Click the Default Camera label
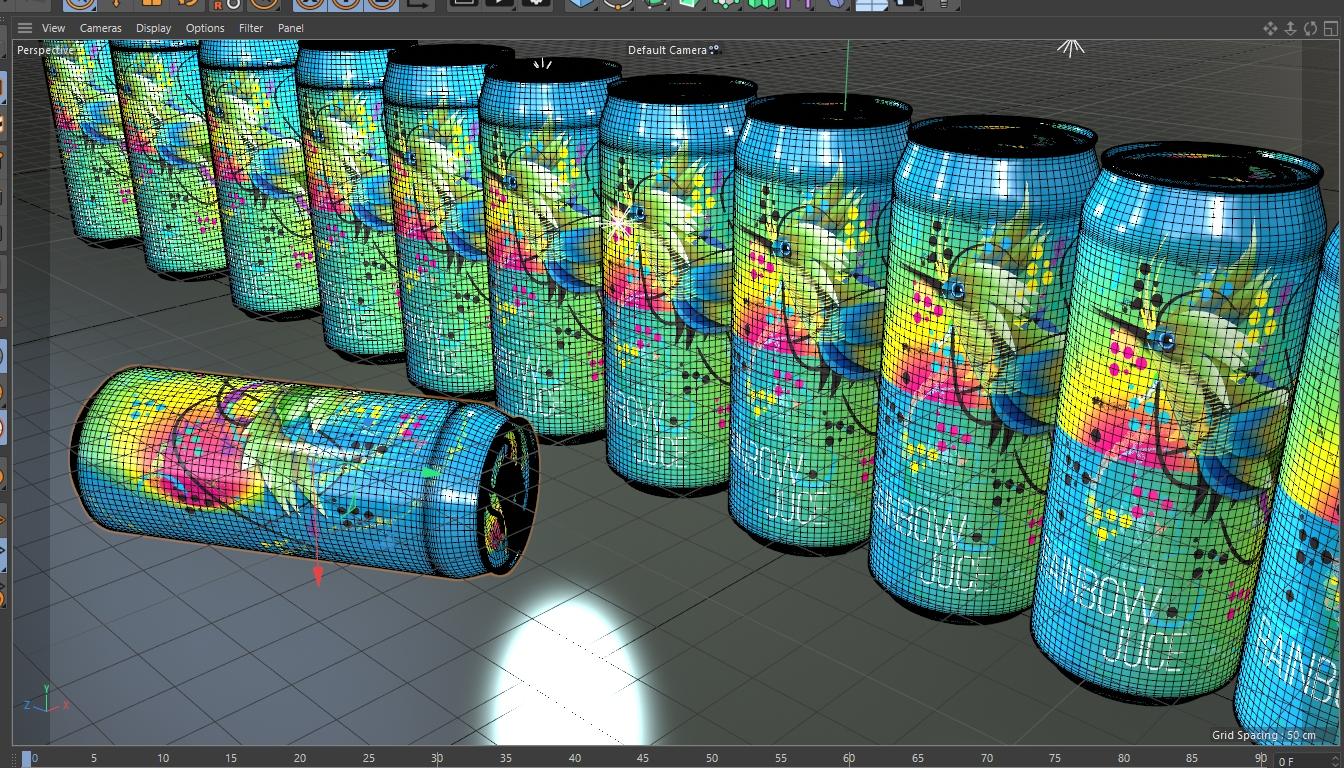This screenshot has height=768, width=1344. click(x=667, y=50)
